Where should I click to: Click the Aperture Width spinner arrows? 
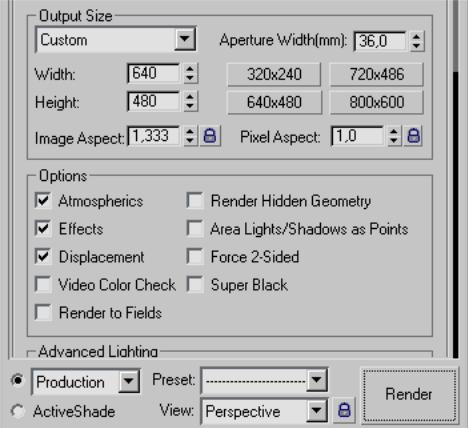coord(416,41)
